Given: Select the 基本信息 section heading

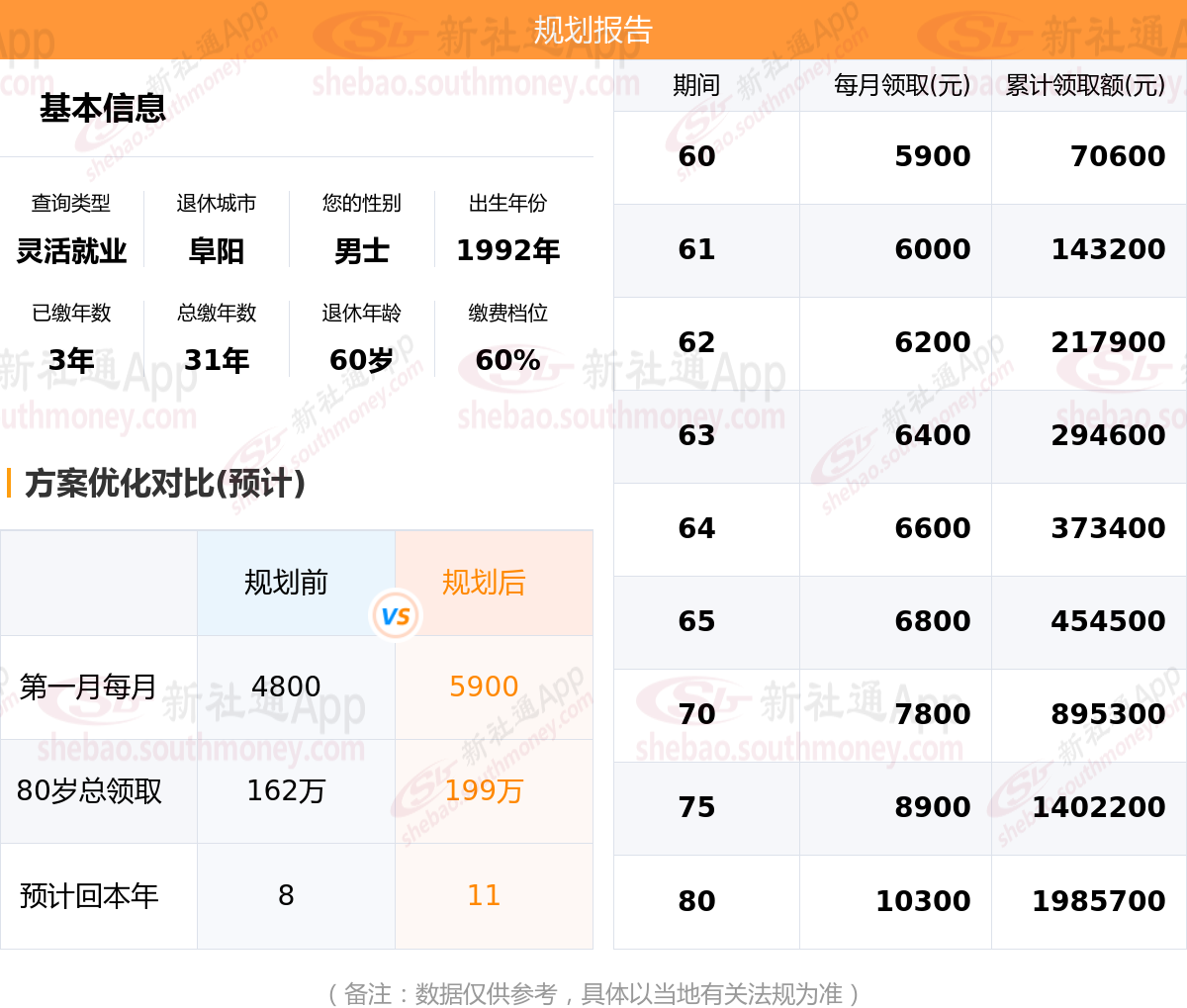Looking at the screenshot, I should (x=103, y=108).
